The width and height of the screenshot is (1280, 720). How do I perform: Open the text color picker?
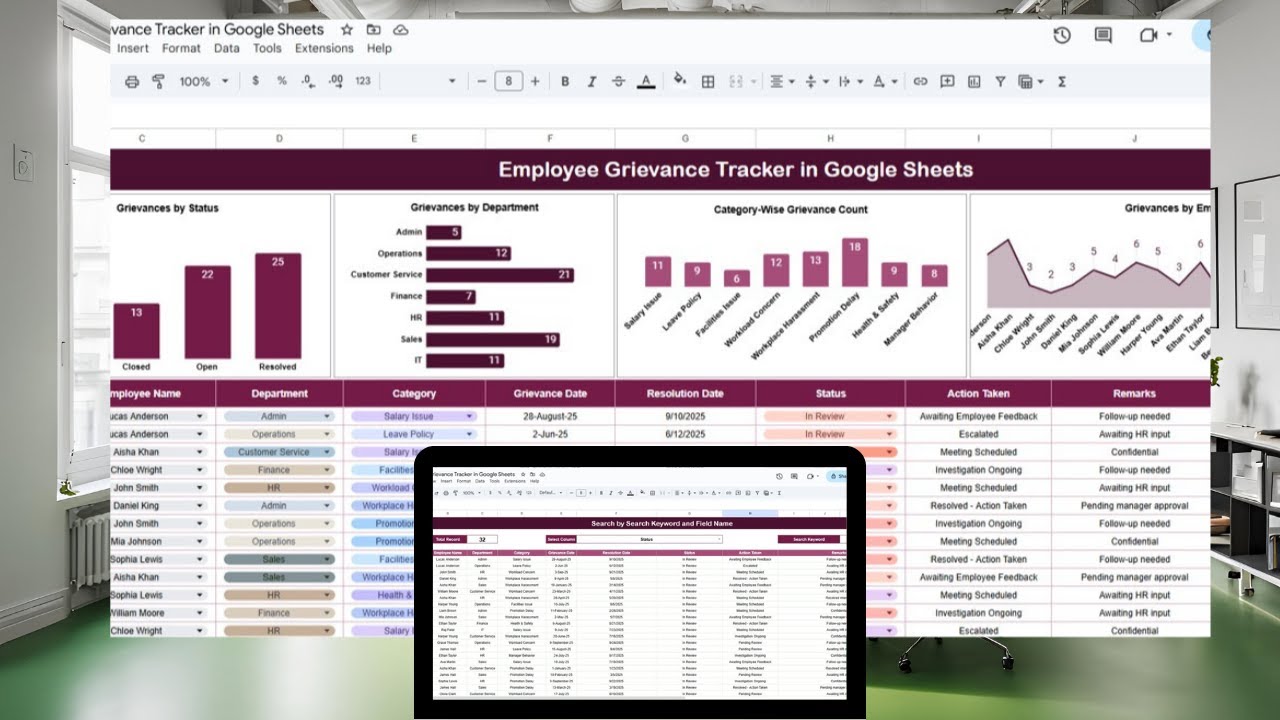point(646,82)
